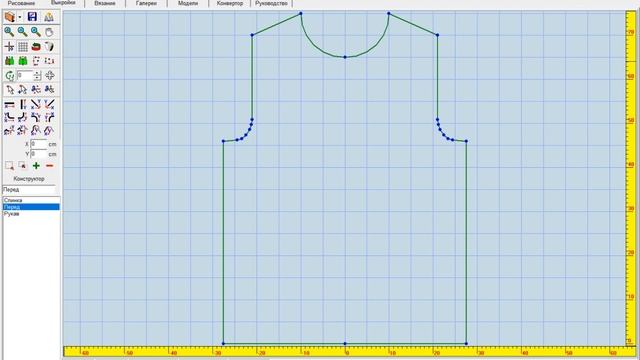Toggle the grid display icon

pos(23,47)
